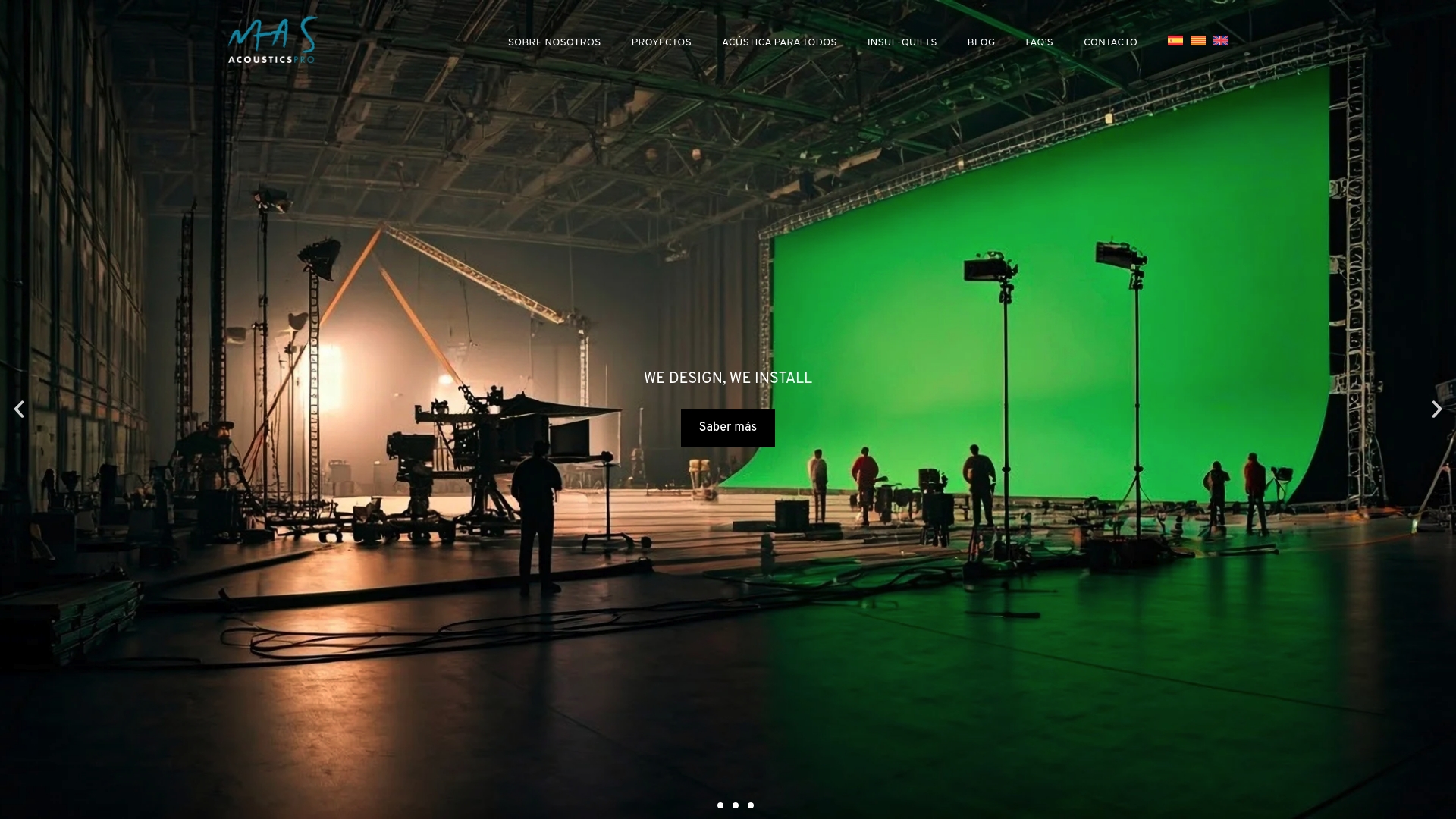Switch site language to Spanish flag

pos(1175,41)
